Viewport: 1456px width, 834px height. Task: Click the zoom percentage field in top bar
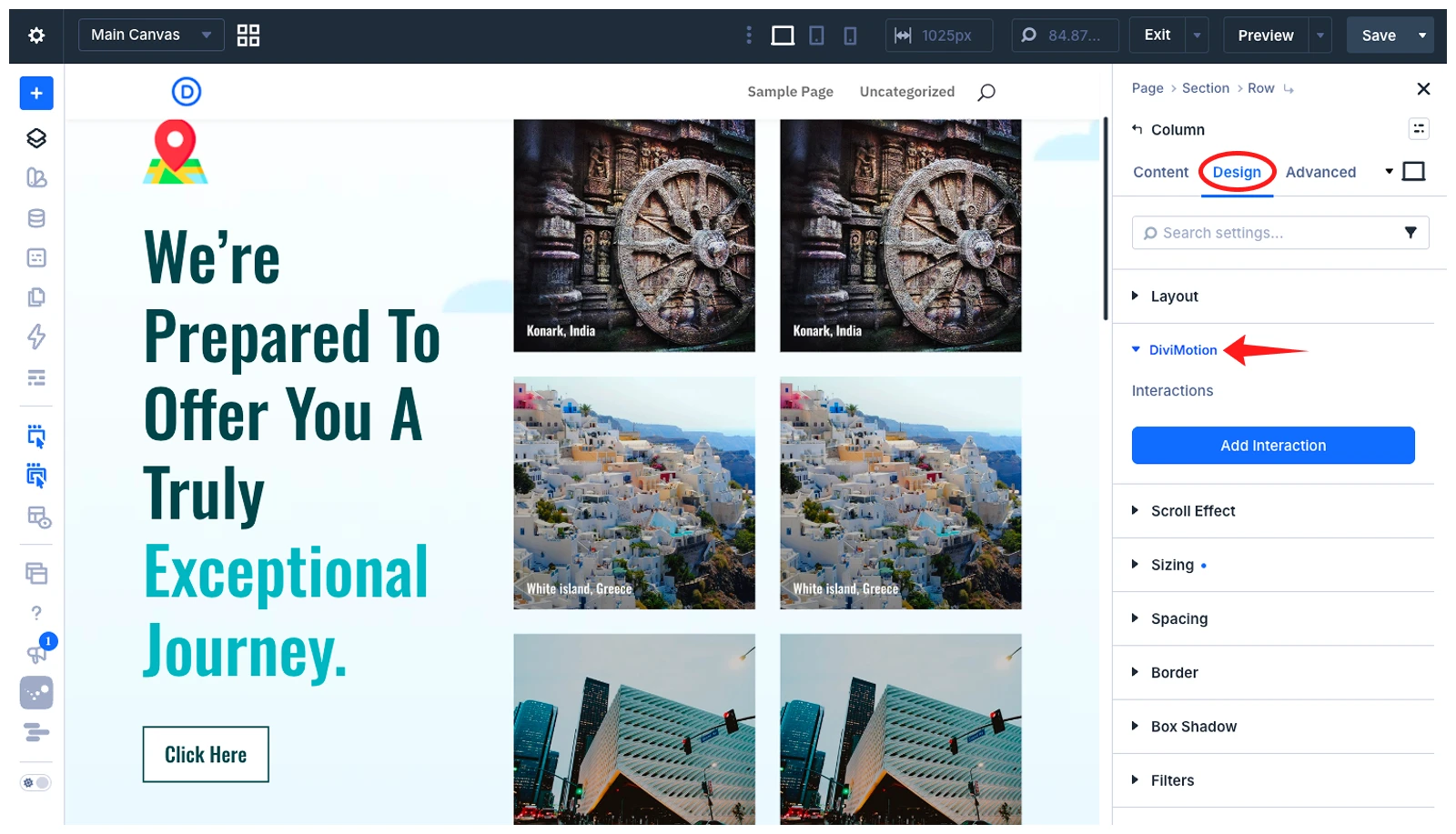pos(1066,35)
